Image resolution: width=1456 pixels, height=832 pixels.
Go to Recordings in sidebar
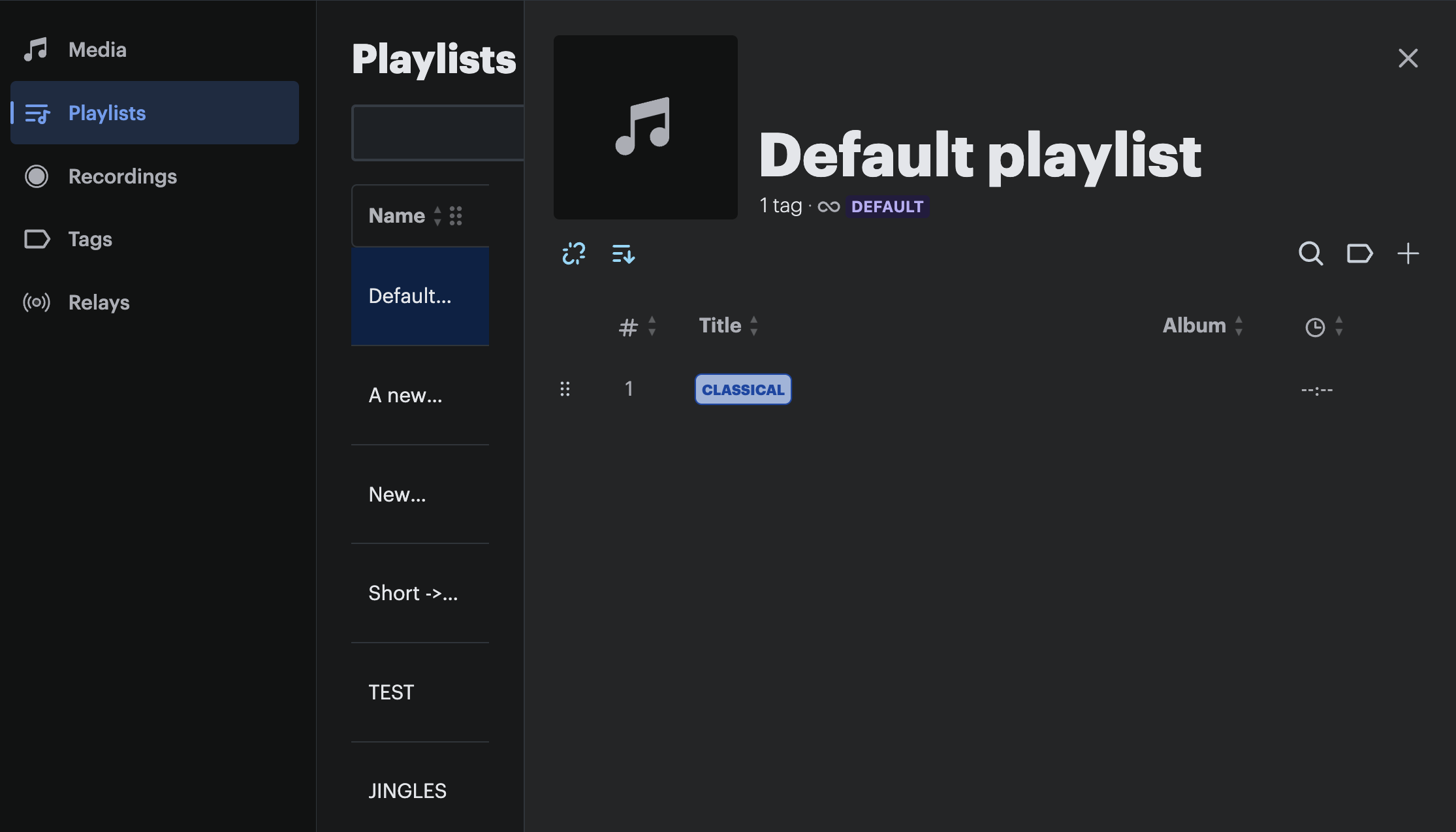click(122, 176)
